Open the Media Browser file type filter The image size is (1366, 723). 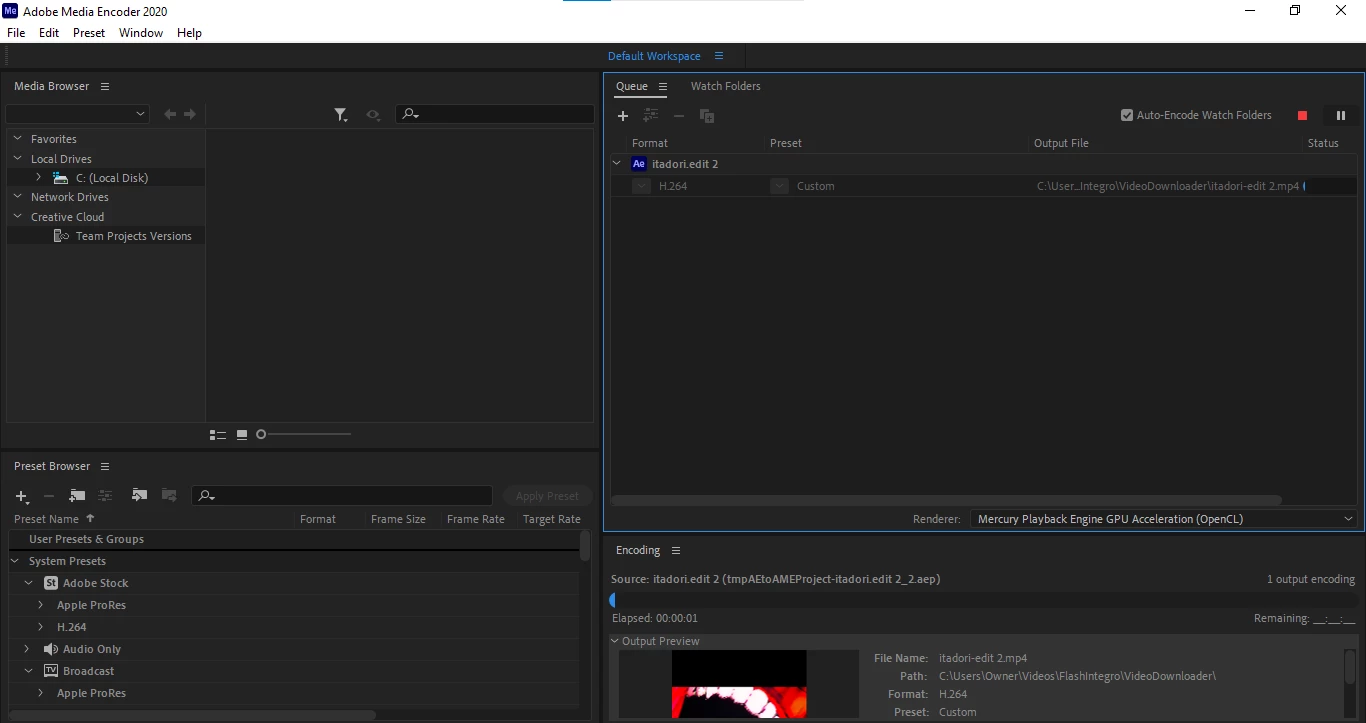(341, 115)
